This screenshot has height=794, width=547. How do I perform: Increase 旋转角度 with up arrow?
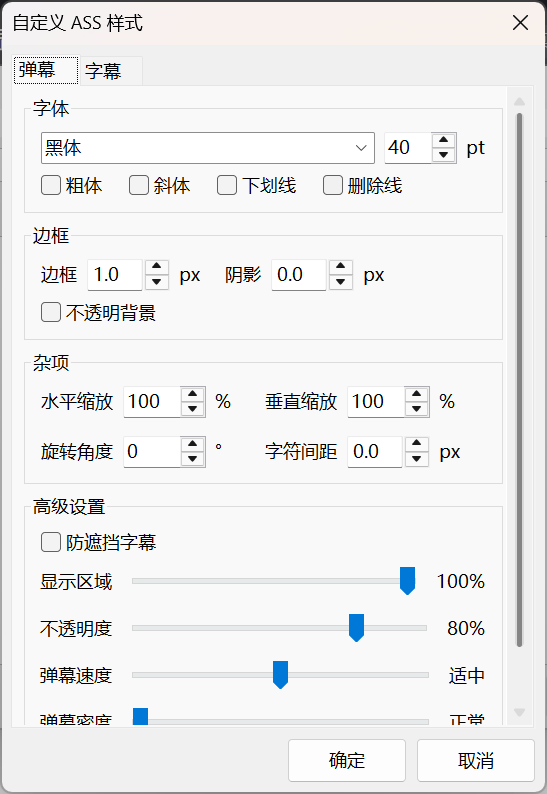(192, 444)
